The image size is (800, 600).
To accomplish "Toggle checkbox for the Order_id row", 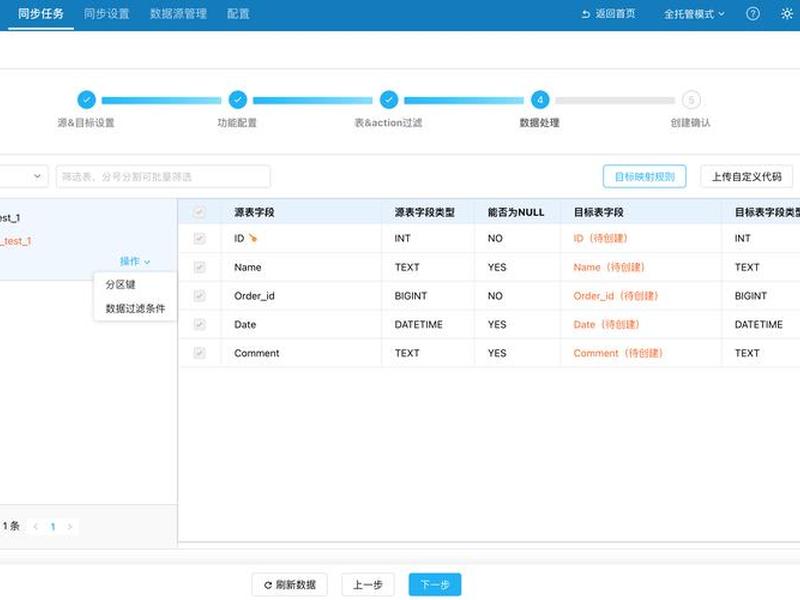I will (199, 295).
